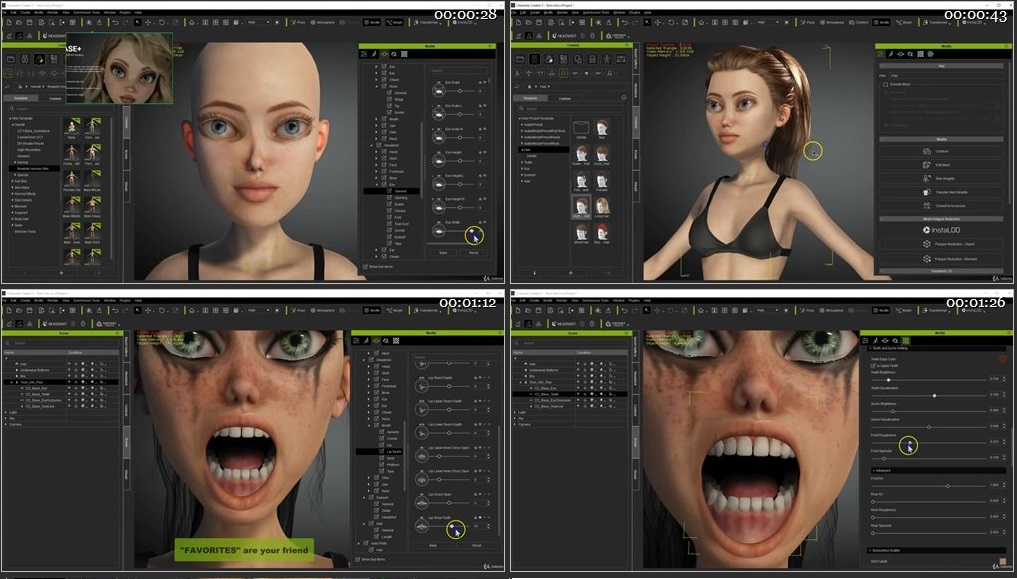The width and height of the screenshot is (1017, 579).
Task: Click Transfer Skin Weights, 00:00:43 frame
Action: coord(942,192)
